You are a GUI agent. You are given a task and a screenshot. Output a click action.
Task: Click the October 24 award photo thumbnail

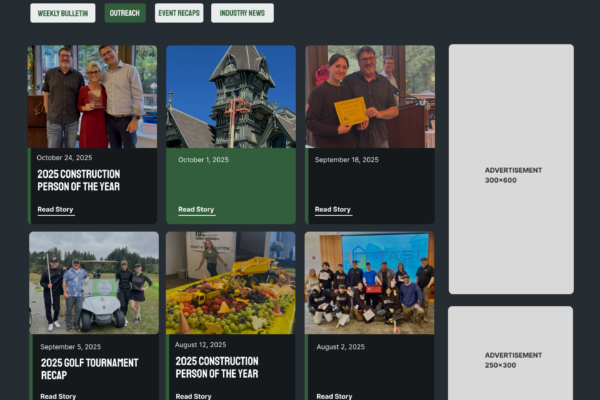click(x=93, y=96)
